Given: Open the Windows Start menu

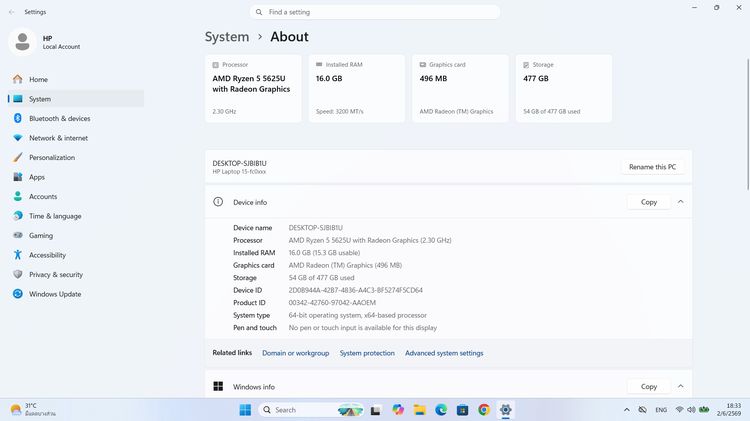Looking at the screenshot, I should coord(245,410).
